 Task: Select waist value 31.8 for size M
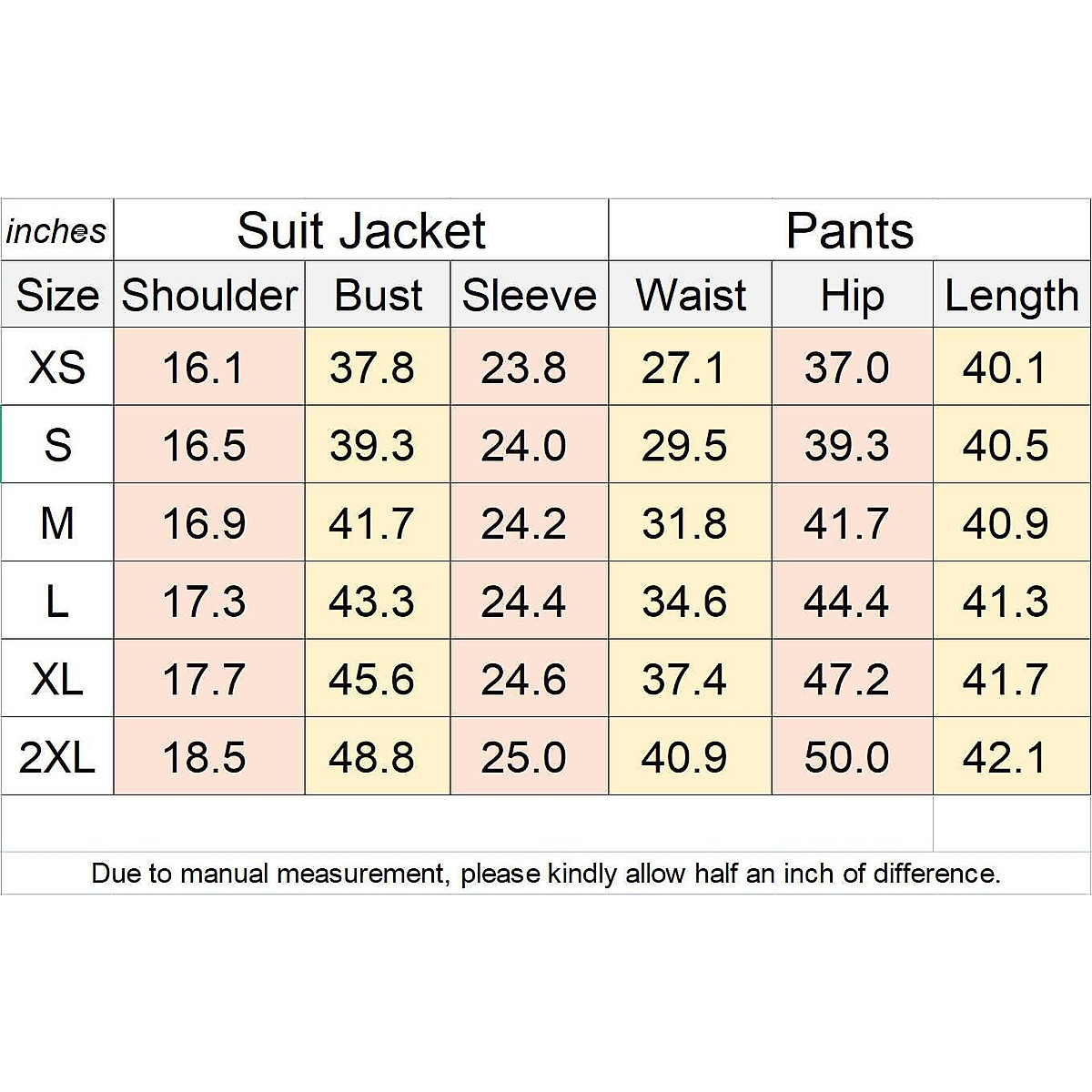[x=684, y=524]
